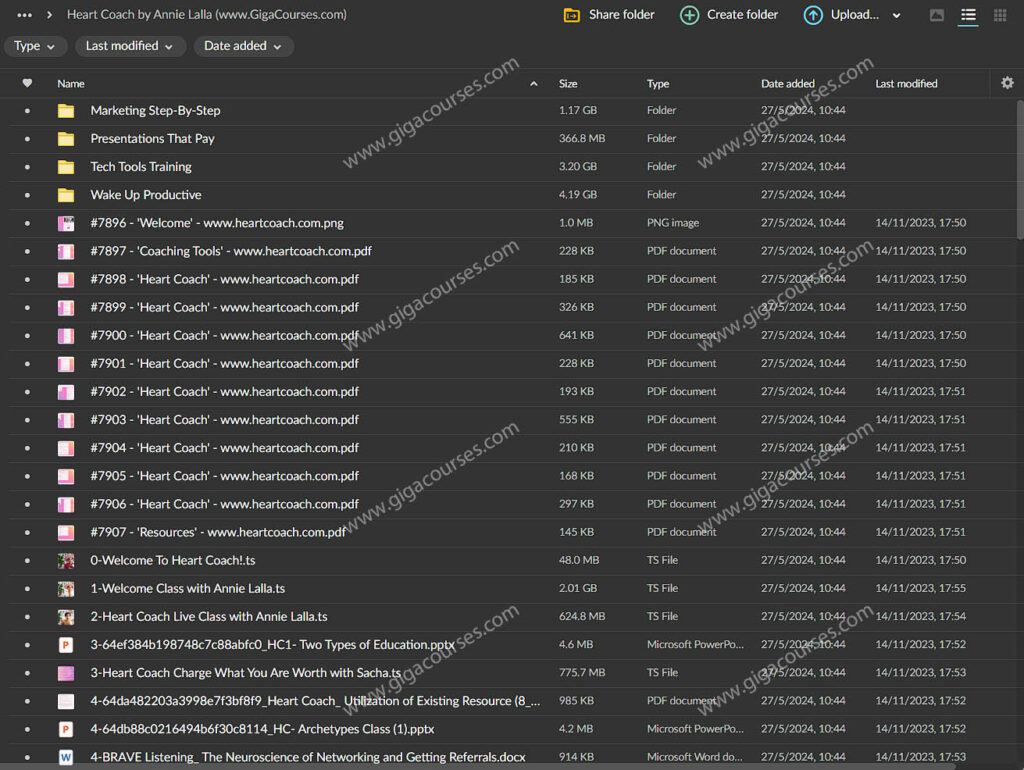Click the Marketing Step-By-Step folder icon

(66, 111)
